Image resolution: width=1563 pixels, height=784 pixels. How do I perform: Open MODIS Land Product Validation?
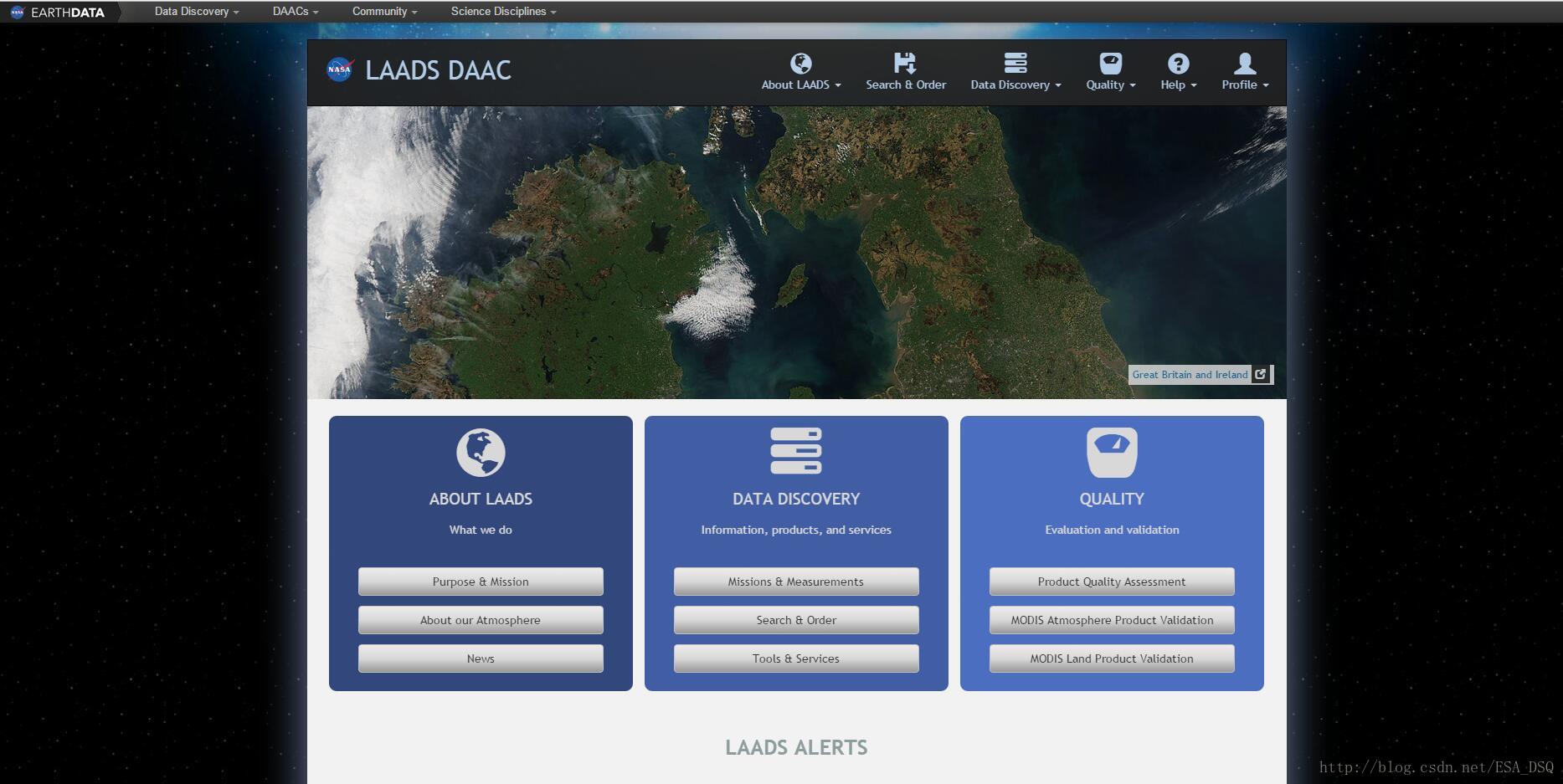[1112, 658]
